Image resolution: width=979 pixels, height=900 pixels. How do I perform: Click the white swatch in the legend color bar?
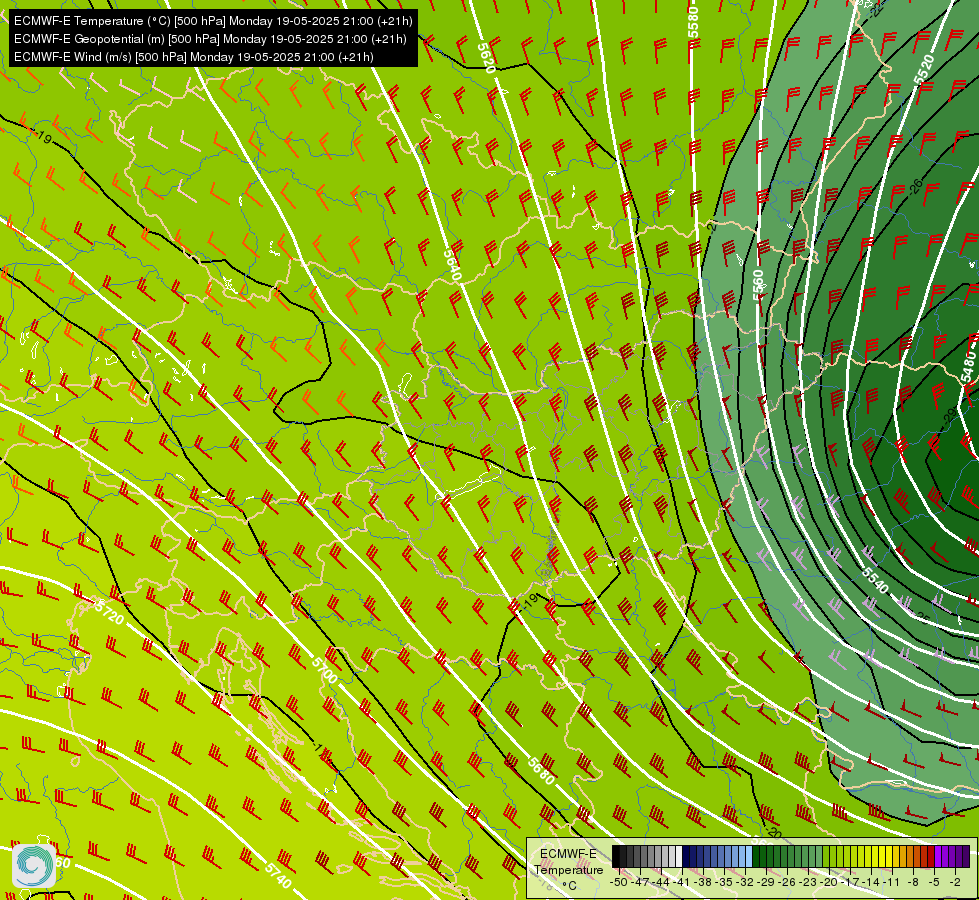[x=679, y=856]
